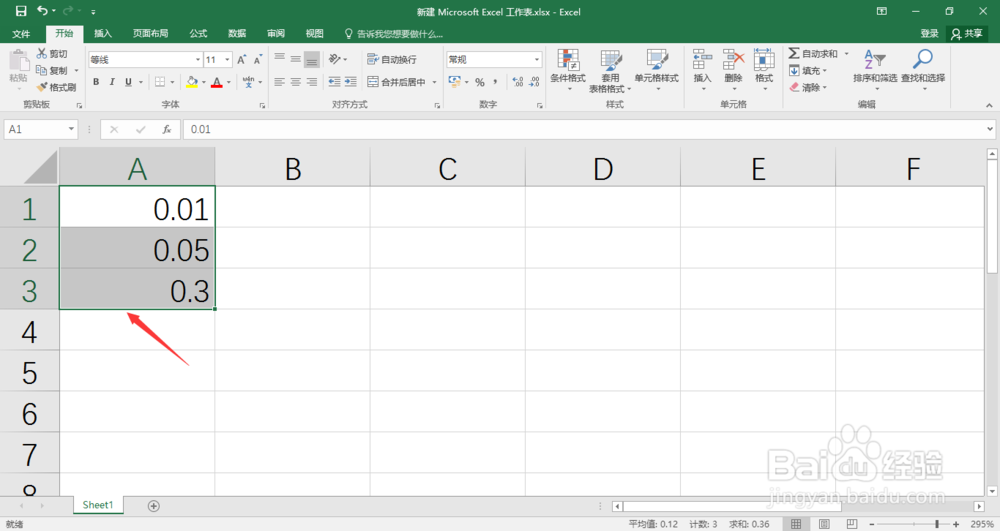Image resolution: width=1000 pixels, height=531 pixels.
Task: Toggle 自动换行 wrap text
Action: click(392, 59)
